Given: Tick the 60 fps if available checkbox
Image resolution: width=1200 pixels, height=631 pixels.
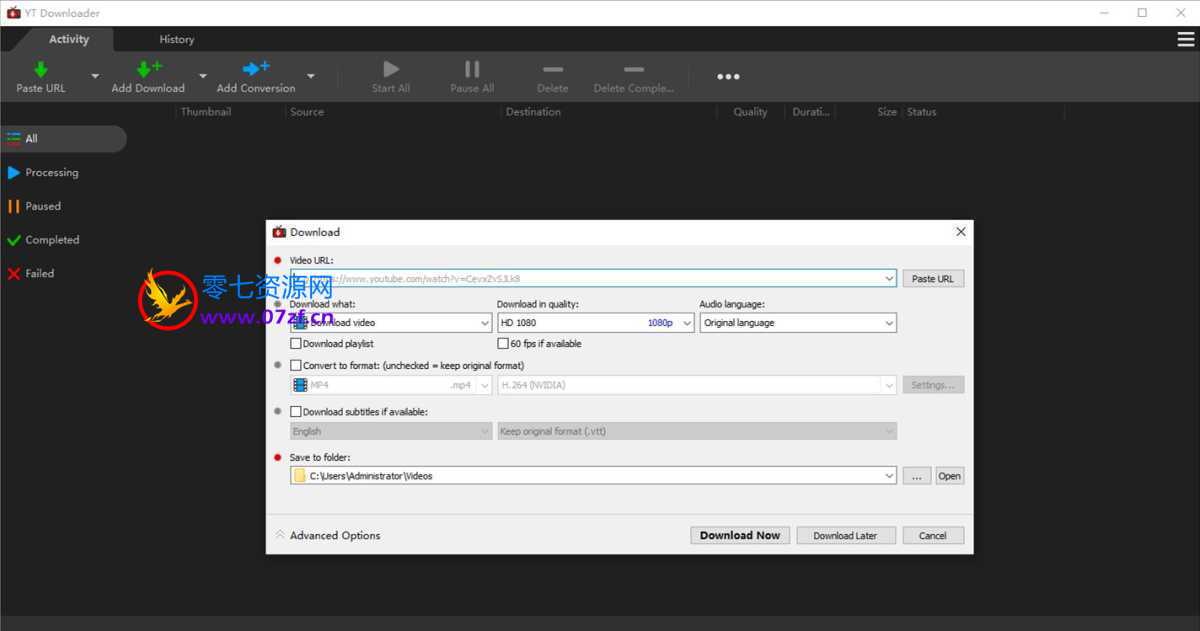Looking at the screenshot, I should point(503,344).
